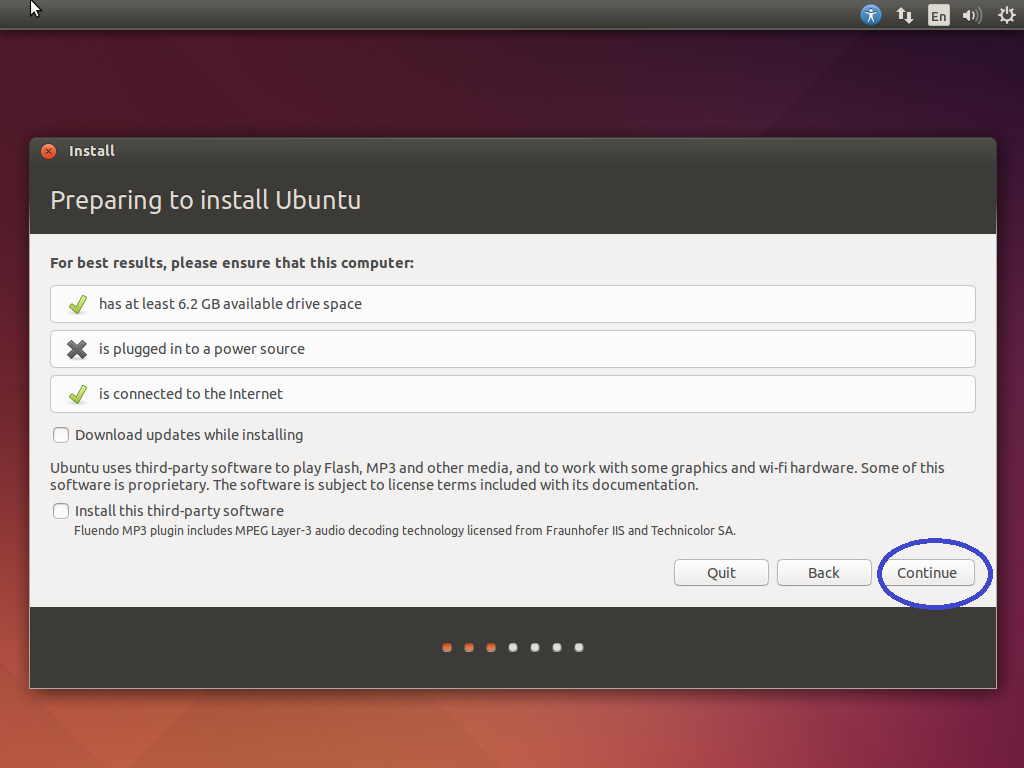The image size is (1024, 768).
Task: Click the 'For best results' heading text
Action: tap(232, 263)
